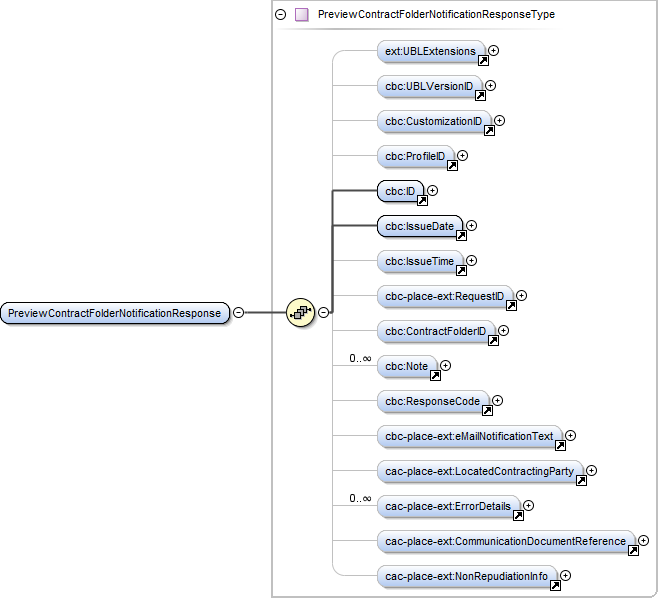Collapse the PreviewContractFolderNotificationResponseType group
The image size is (659, 599).
[280, 15]
